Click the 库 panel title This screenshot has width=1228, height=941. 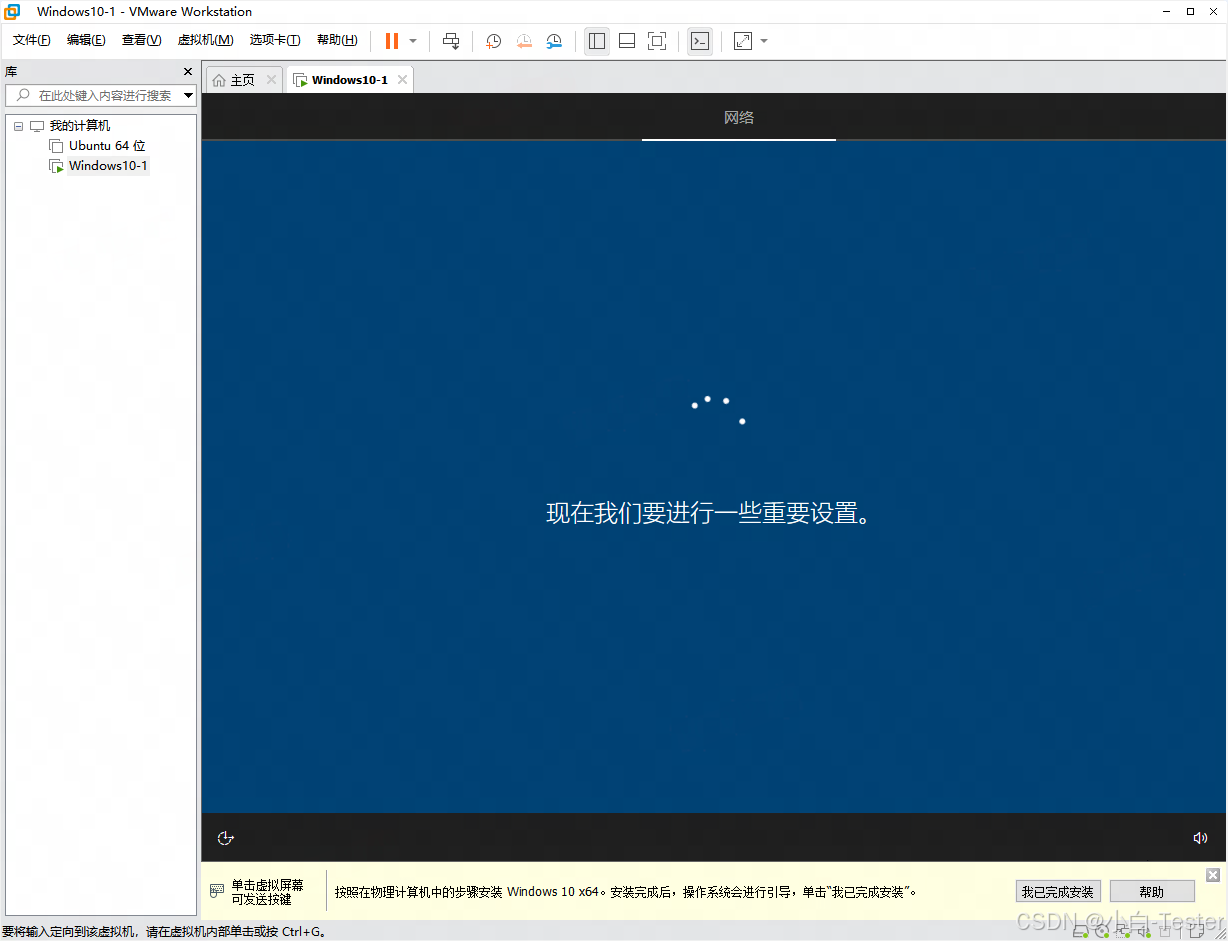coord(10,72)
